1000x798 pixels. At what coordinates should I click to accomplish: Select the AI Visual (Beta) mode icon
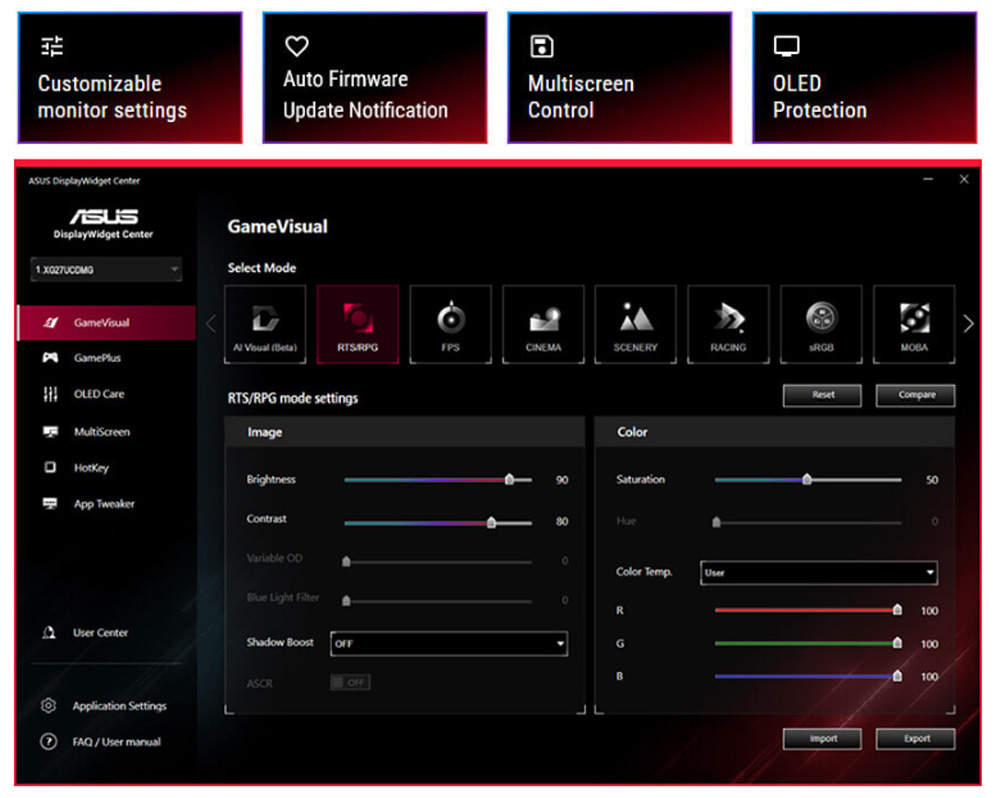click(265, 324)
